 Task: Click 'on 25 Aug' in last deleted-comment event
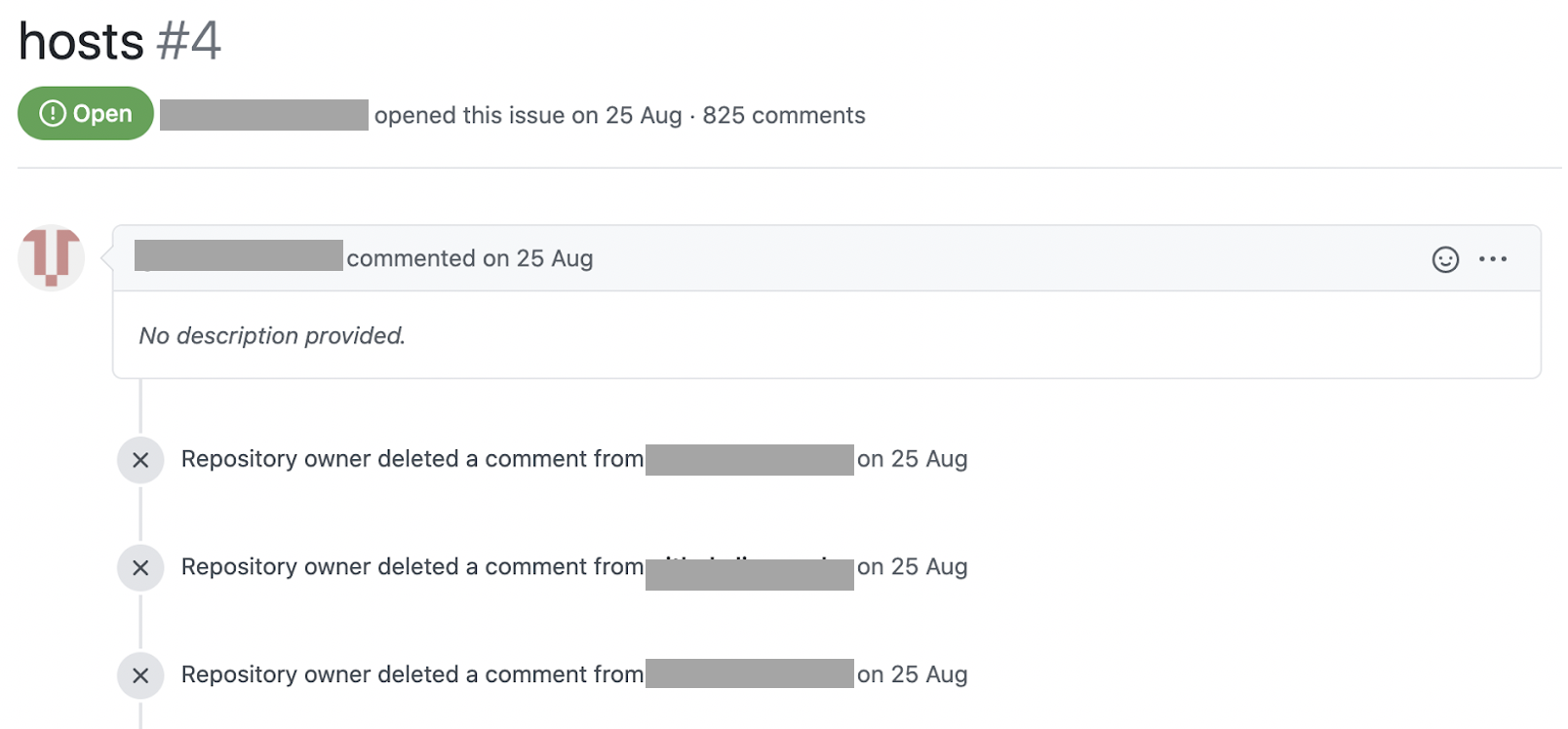point(912,674)
